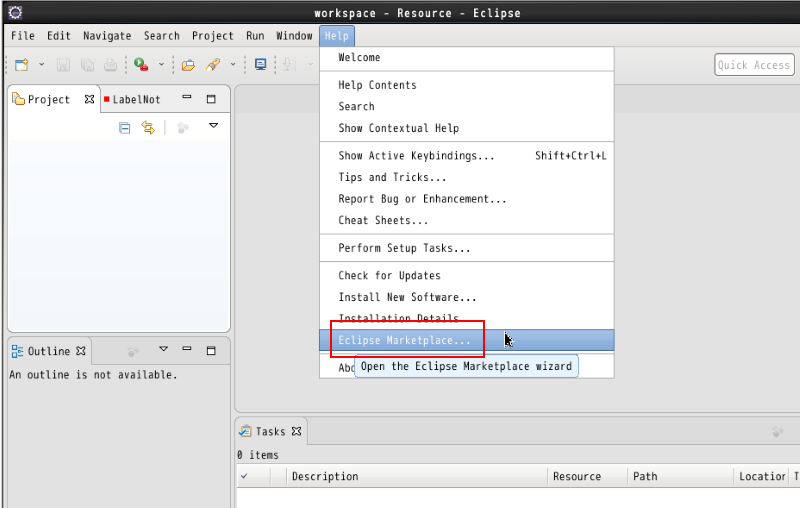Viewport: 800px width, 508px height.
Task: Click the Print toolbar icon
Action: [x=110, y=65]
